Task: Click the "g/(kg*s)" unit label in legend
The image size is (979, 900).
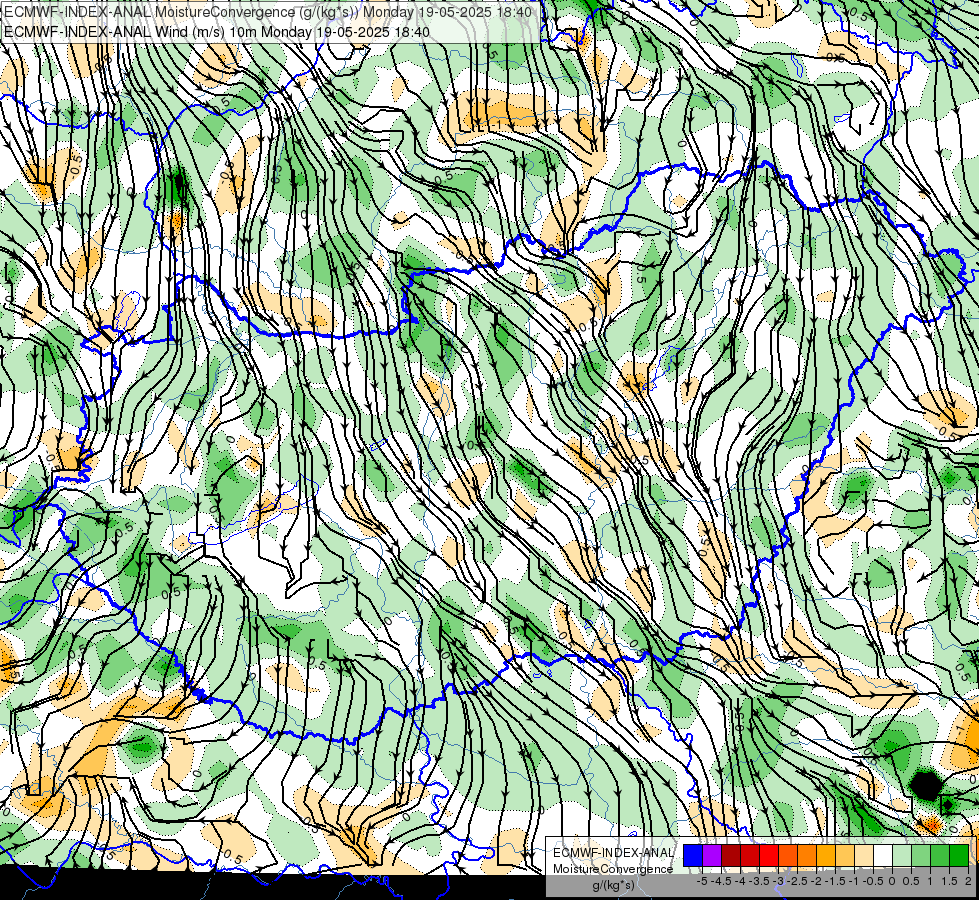Action: coord(614,886)
